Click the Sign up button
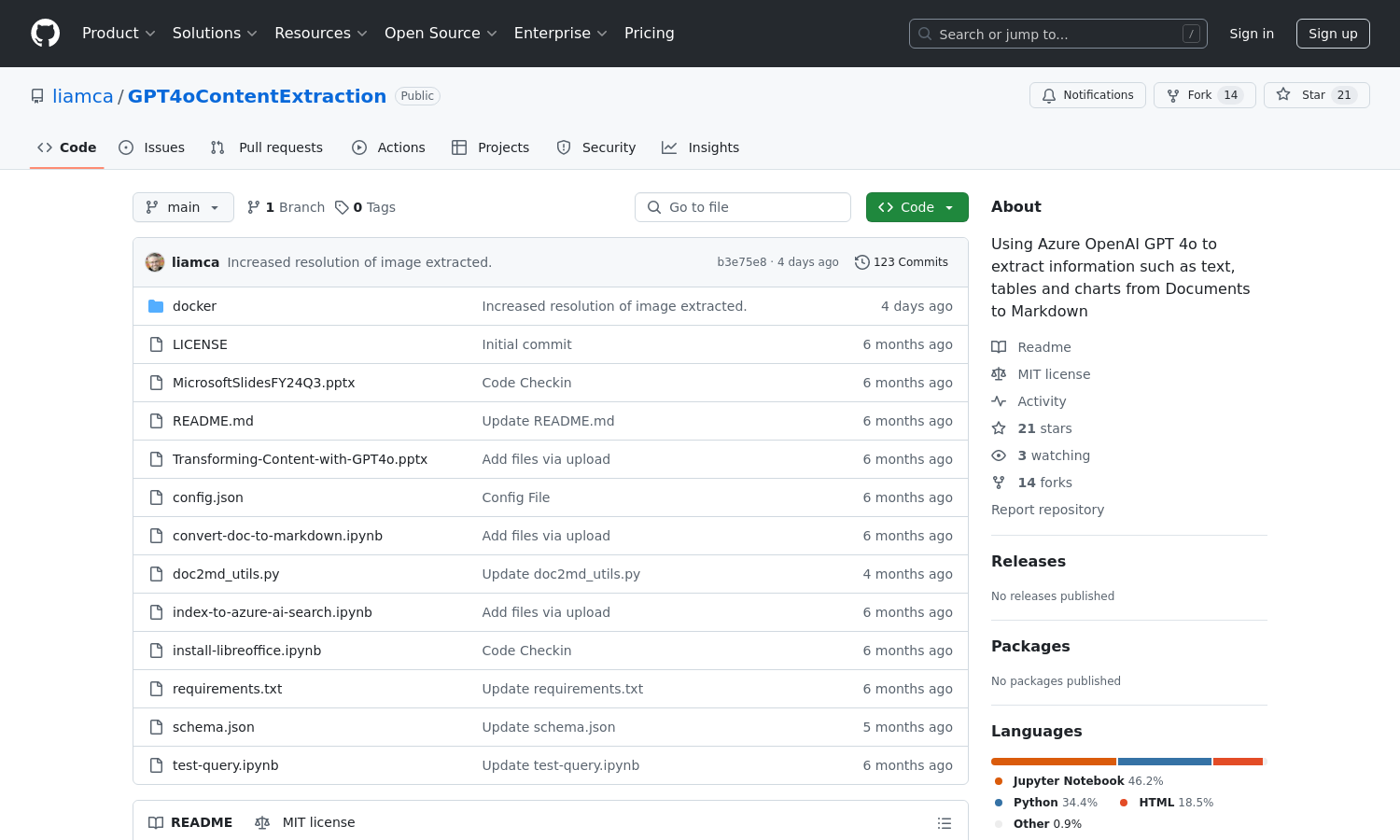 [1333, 33]
